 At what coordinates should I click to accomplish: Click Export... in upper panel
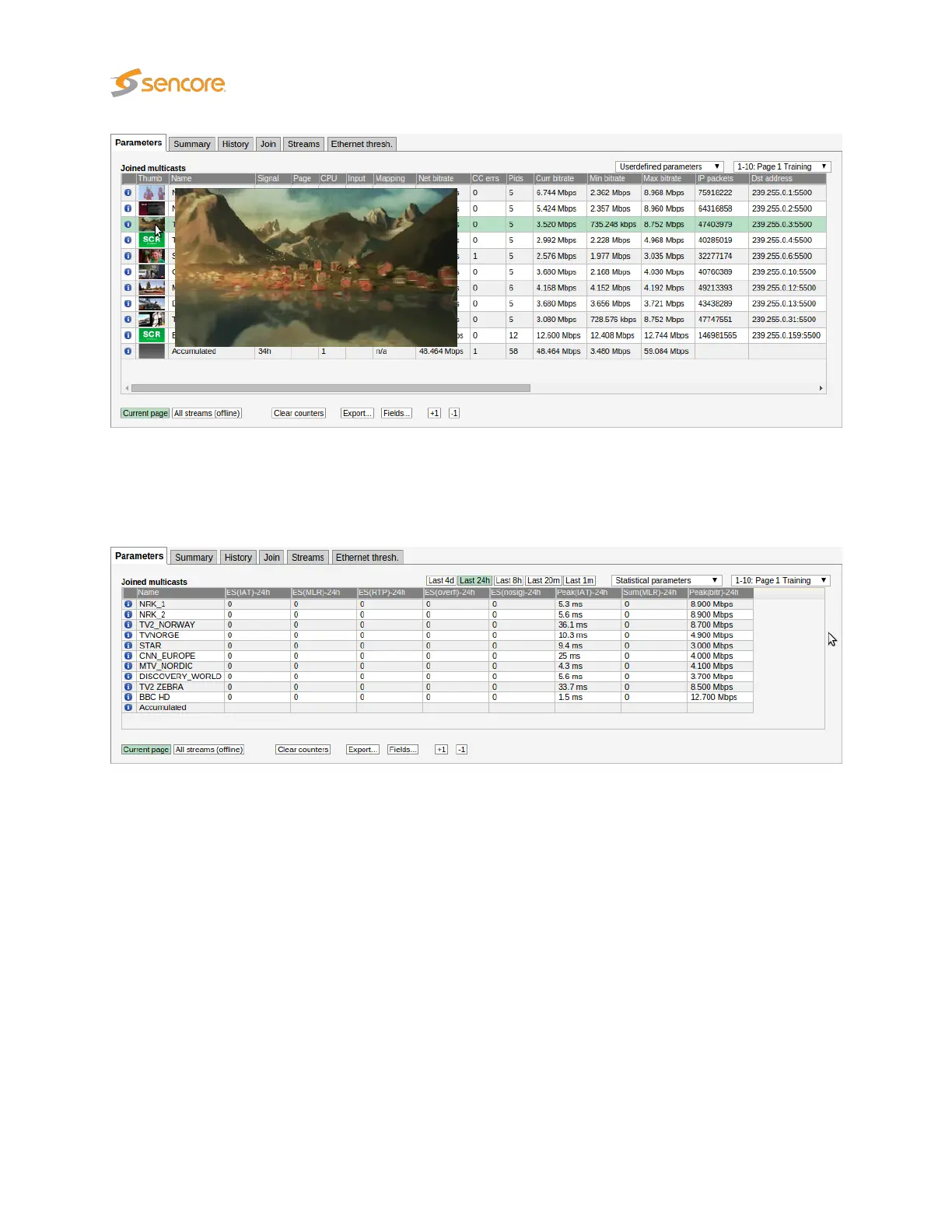(357, 413)
